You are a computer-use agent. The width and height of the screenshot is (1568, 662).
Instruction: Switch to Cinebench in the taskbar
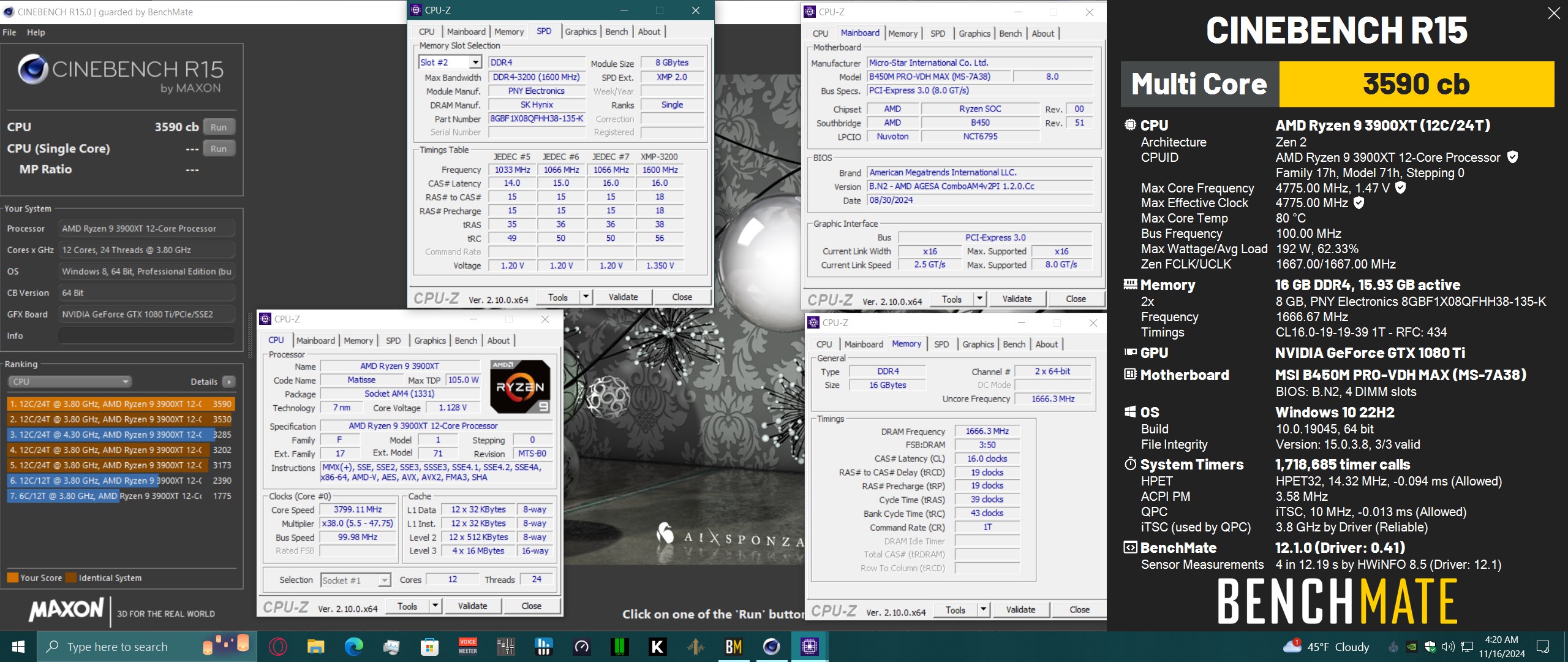pos(771,647)
